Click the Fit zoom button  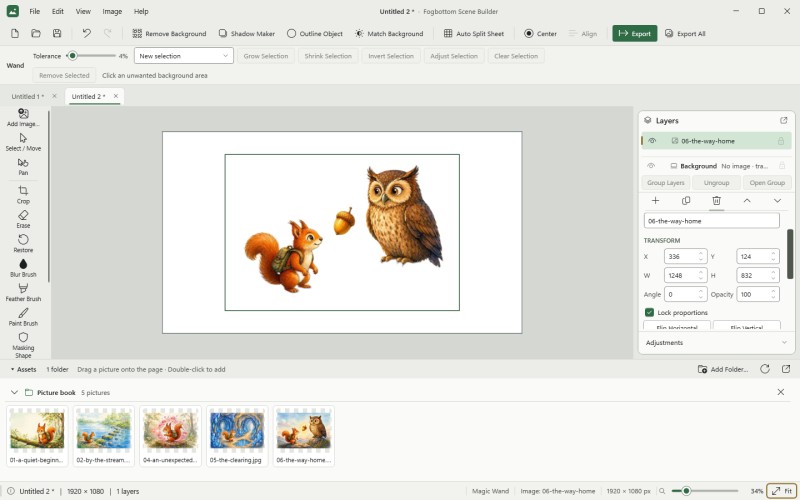(x=782, y=491)
